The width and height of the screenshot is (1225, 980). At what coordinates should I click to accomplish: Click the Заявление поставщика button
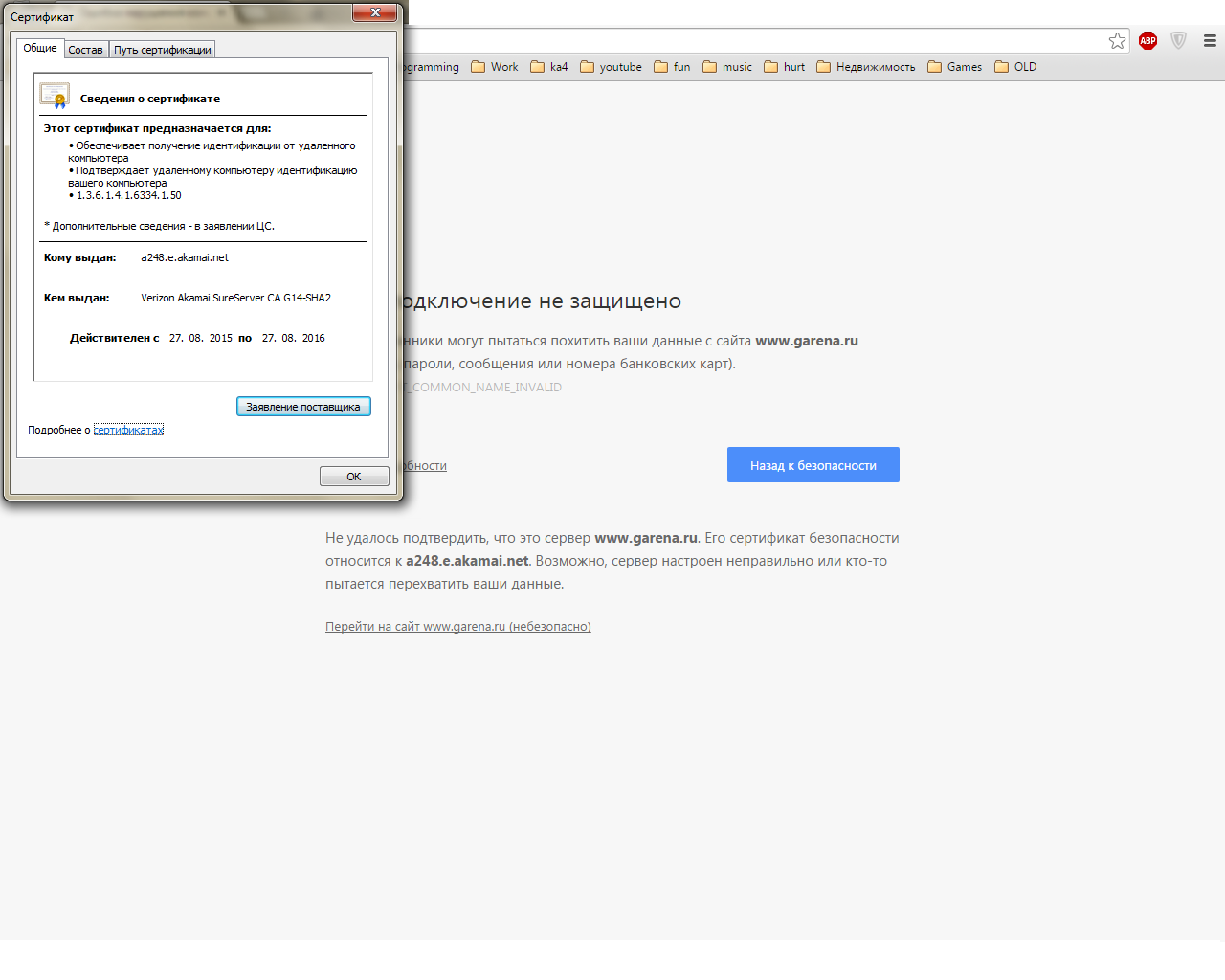pos(303,407)
